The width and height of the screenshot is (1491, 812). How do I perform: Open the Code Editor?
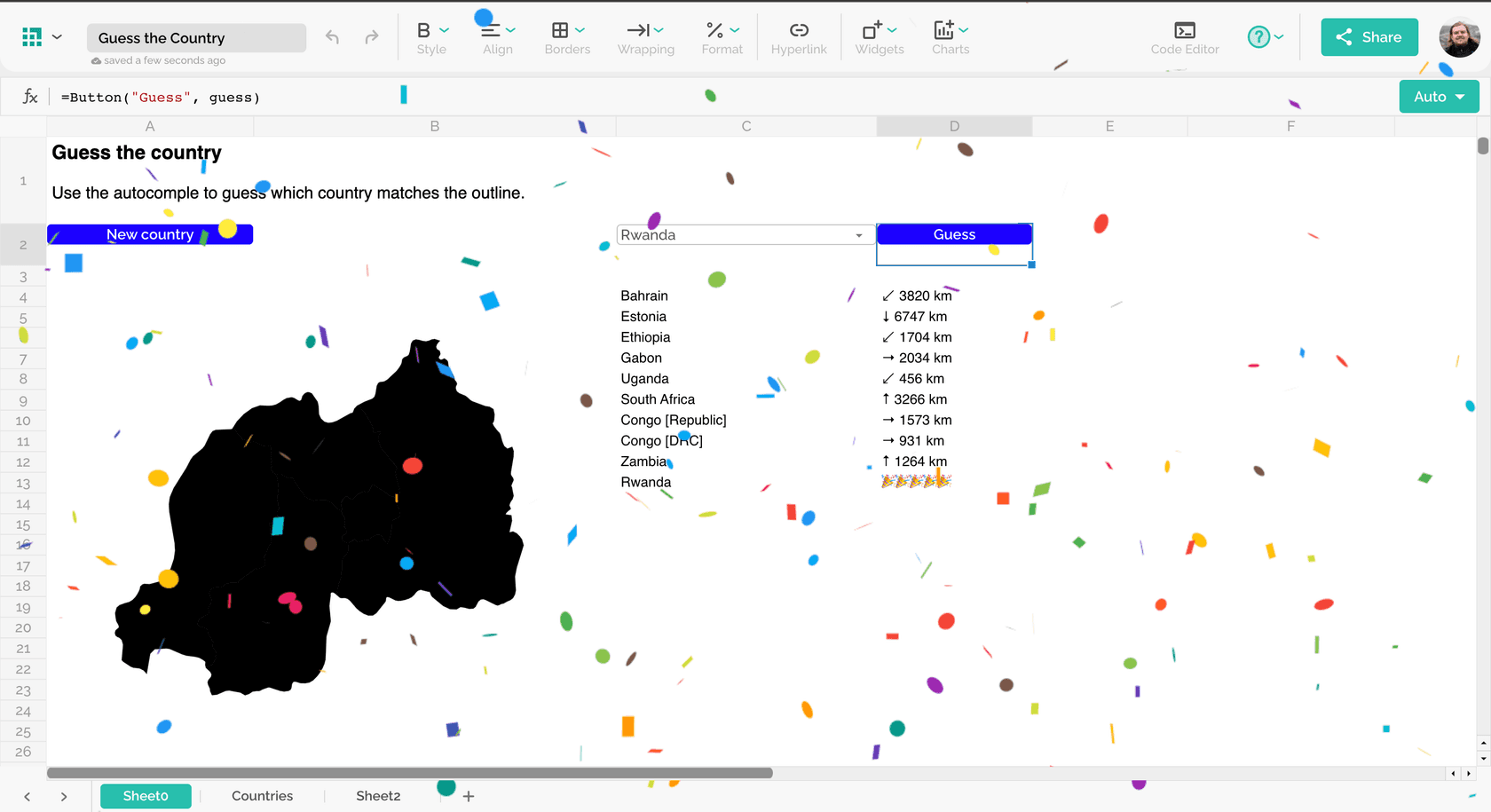pos(1185,37)
